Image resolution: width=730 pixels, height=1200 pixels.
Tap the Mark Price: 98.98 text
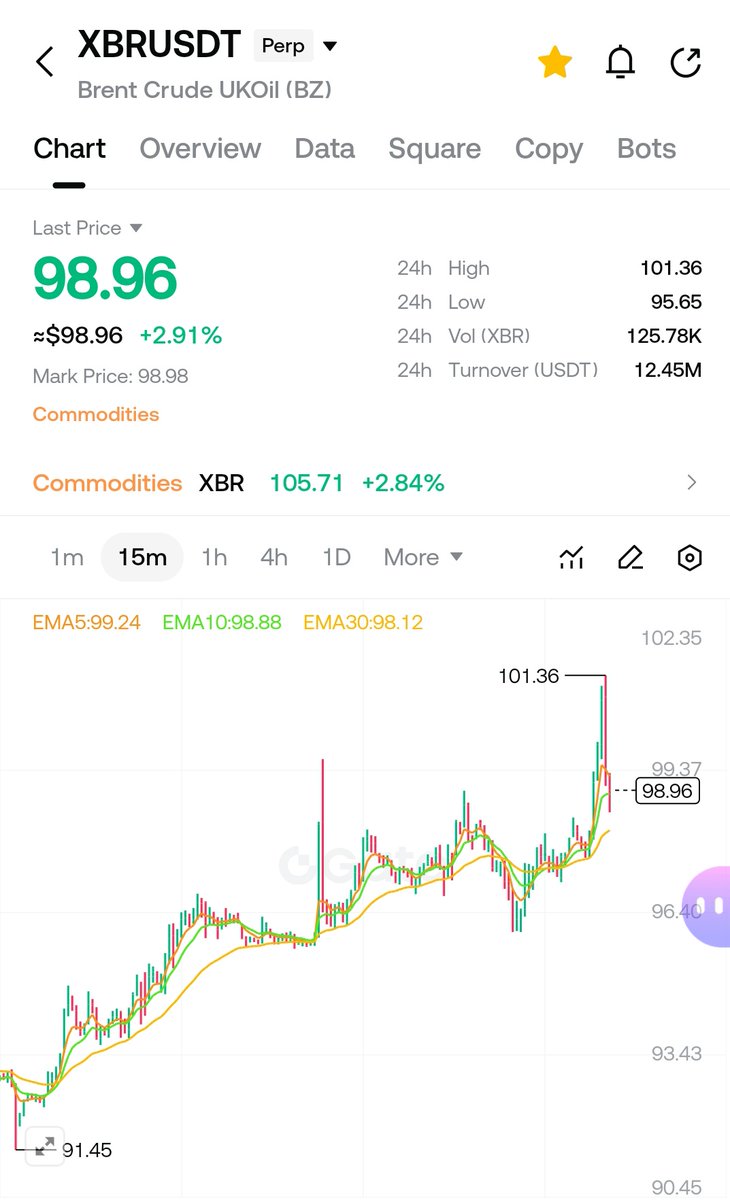pos(110,376)
